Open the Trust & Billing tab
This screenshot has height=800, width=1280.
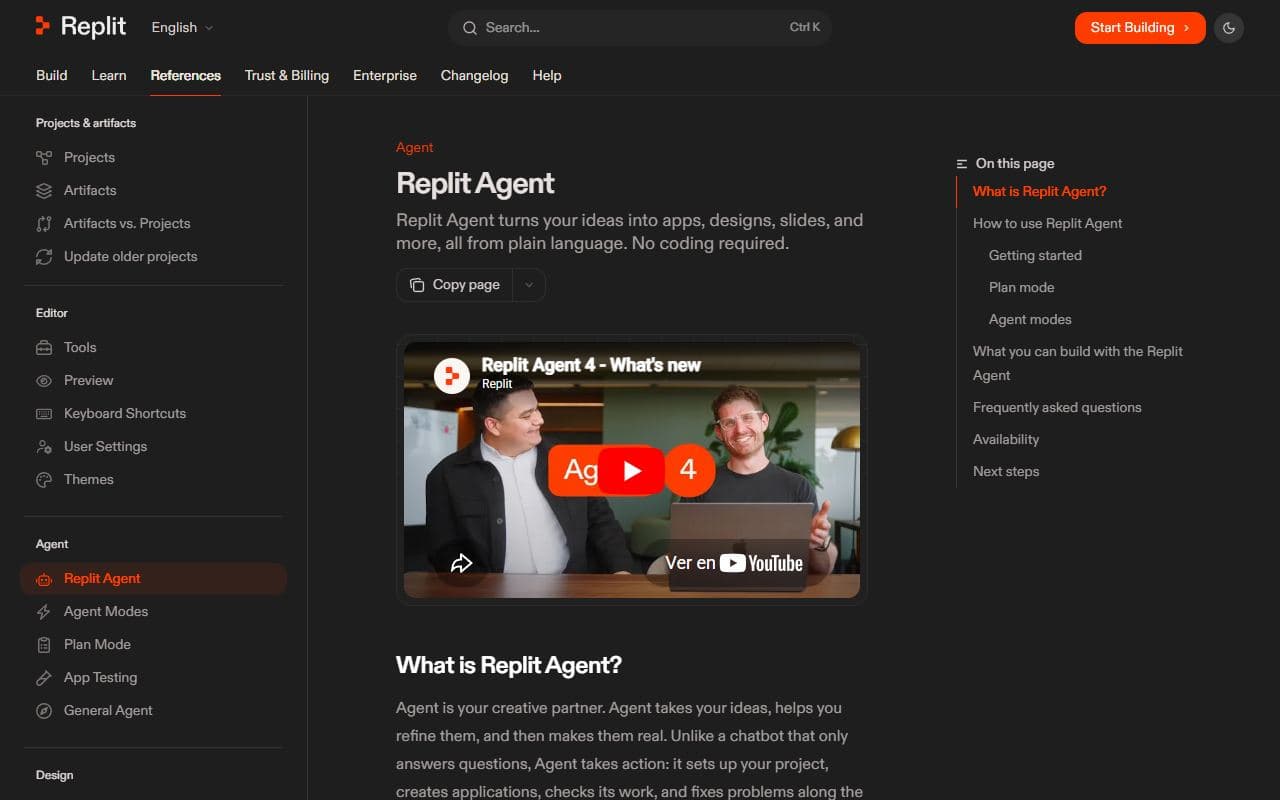tap(287, 75)
